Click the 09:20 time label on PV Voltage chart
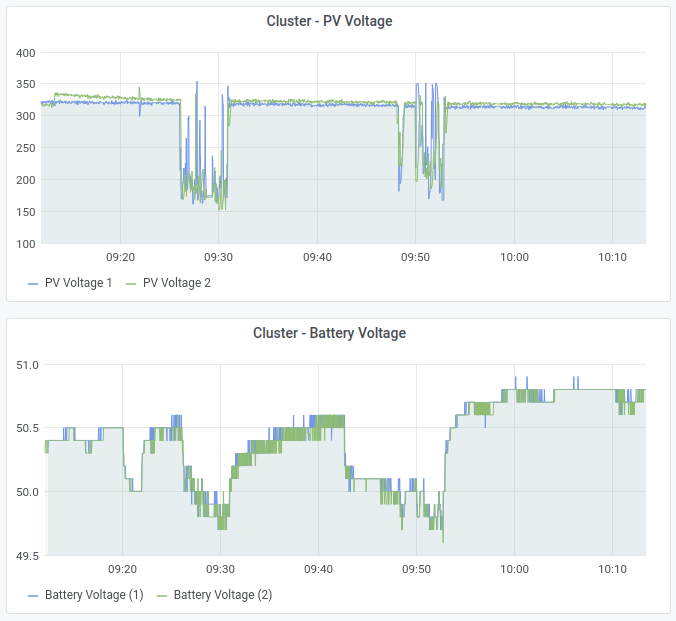676x621 pixels. pos(121,257)
